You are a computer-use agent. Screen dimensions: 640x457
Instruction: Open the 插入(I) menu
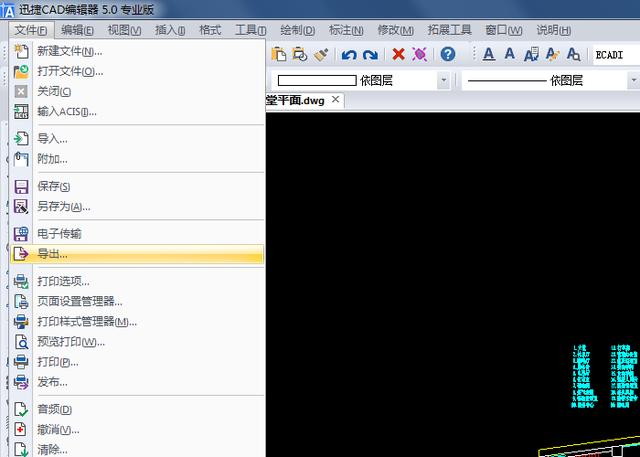click(x=170, y=30)
